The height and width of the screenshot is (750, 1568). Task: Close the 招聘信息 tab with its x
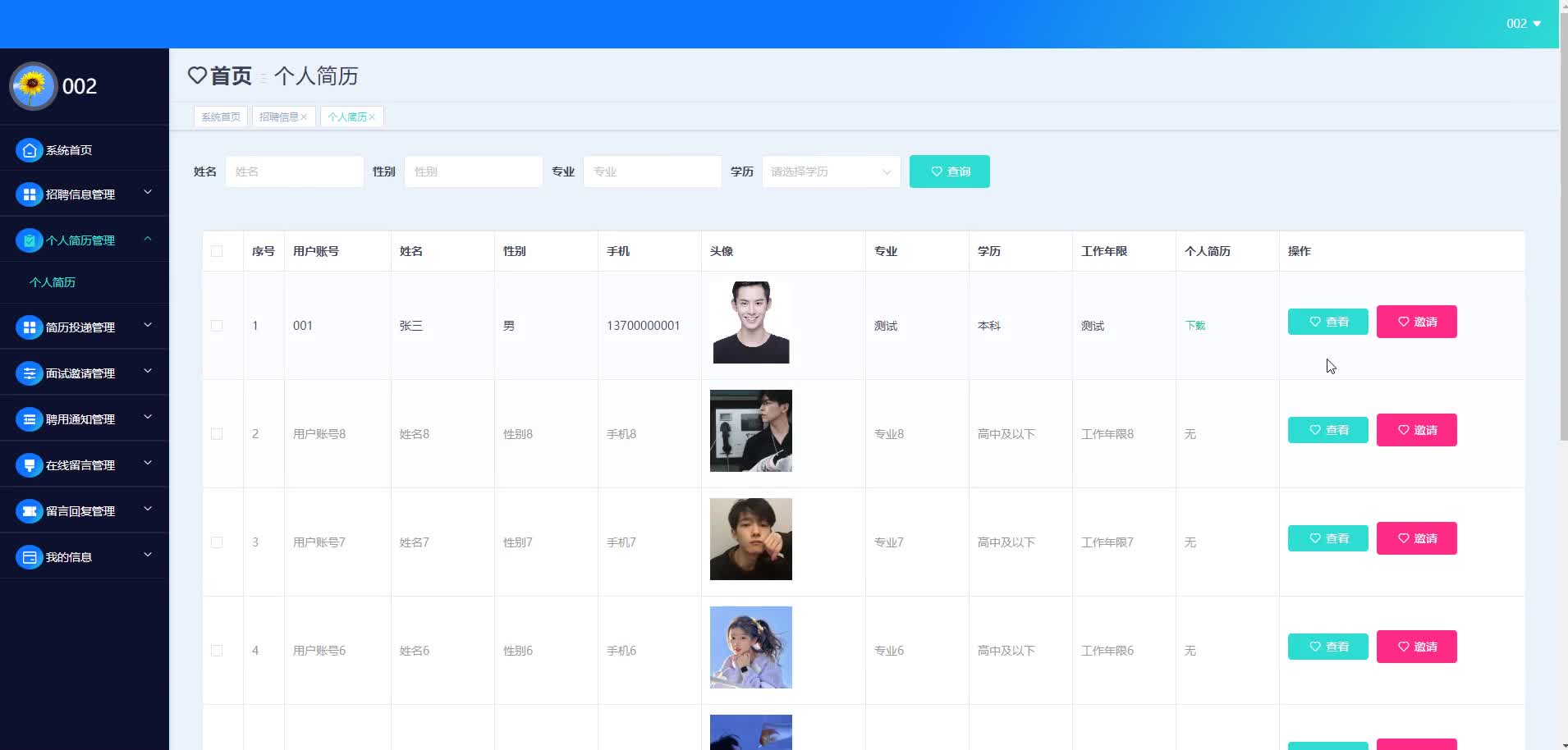pyautogui.click(x=304, y=117)
